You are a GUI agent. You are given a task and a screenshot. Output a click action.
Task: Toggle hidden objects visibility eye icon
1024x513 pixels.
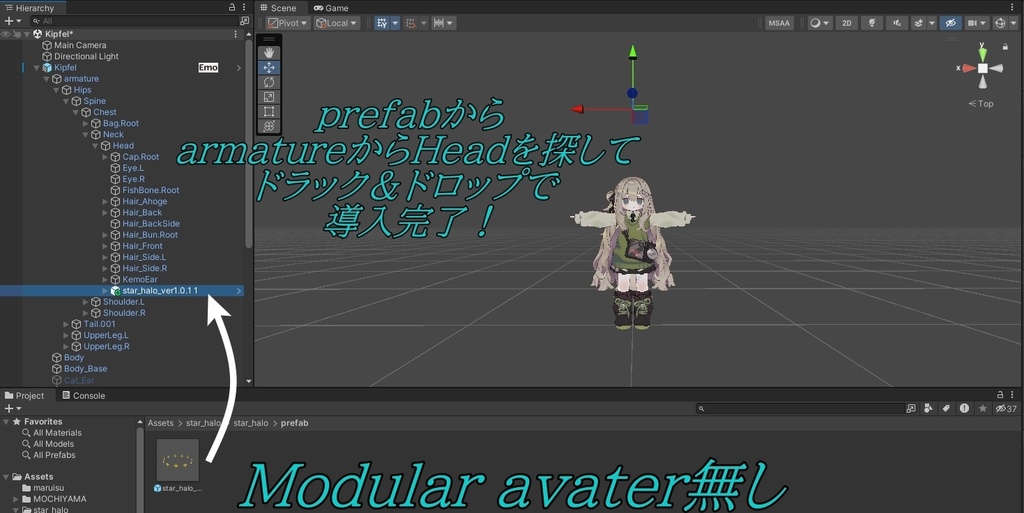(x=950, y=23)
